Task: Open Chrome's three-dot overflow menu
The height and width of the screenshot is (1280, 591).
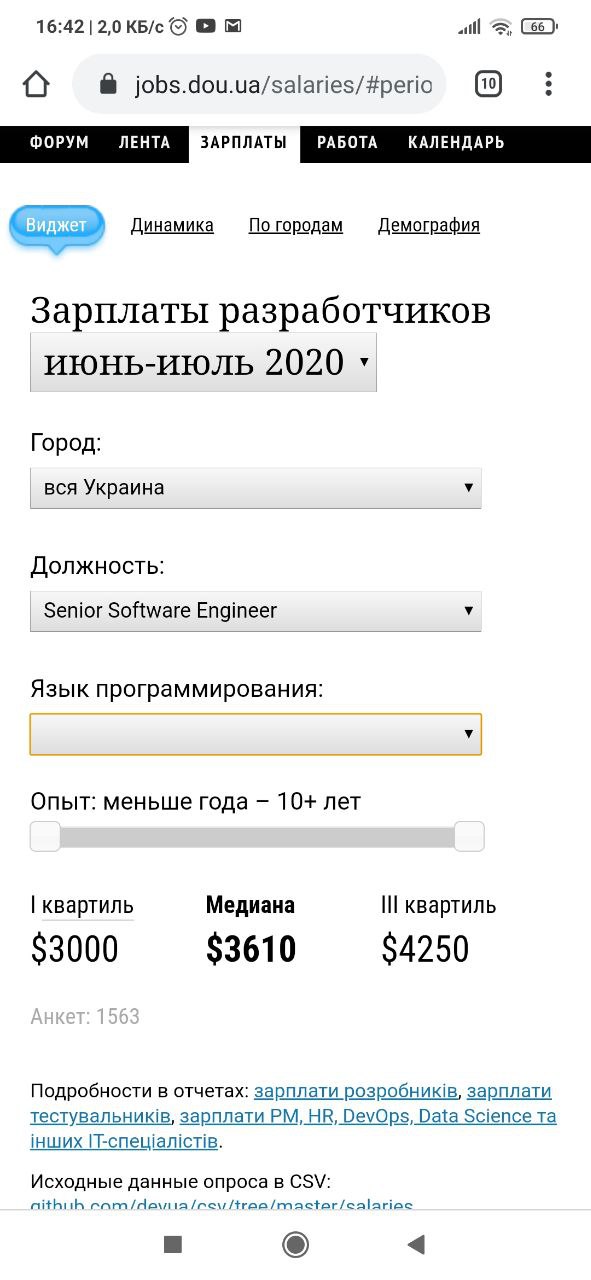Action: click(548, 84)
